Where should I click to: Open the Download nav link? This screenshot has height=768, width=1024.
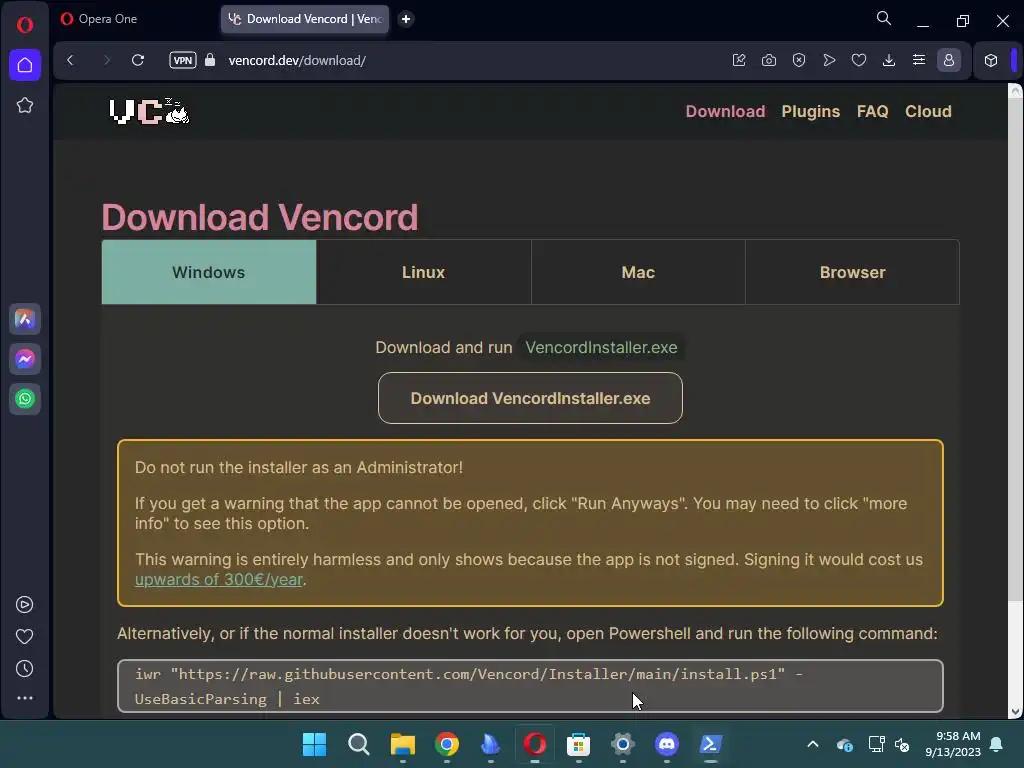coord(725,111)
